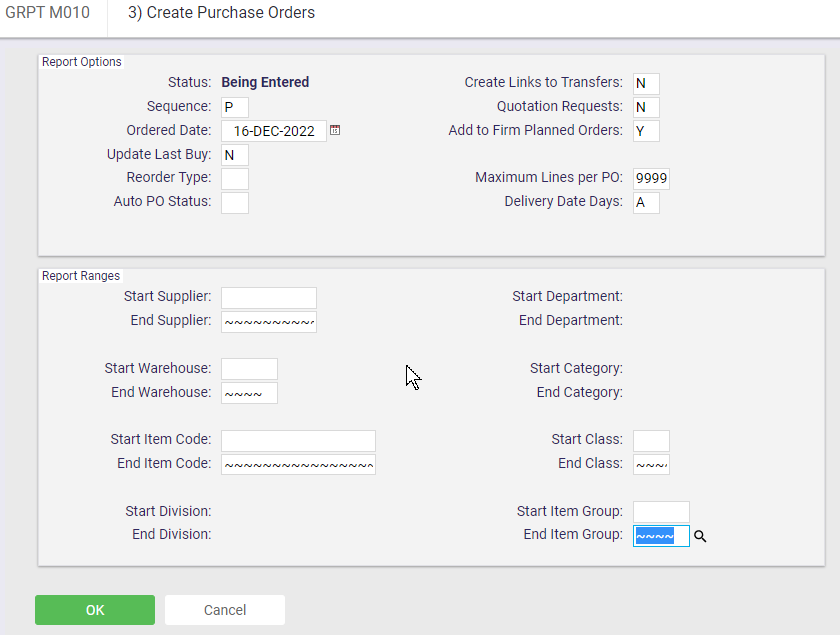Select the 'End Department:' label
This screenshot has width=840, height=635.
pyautogui.click(x=571, y=320)
